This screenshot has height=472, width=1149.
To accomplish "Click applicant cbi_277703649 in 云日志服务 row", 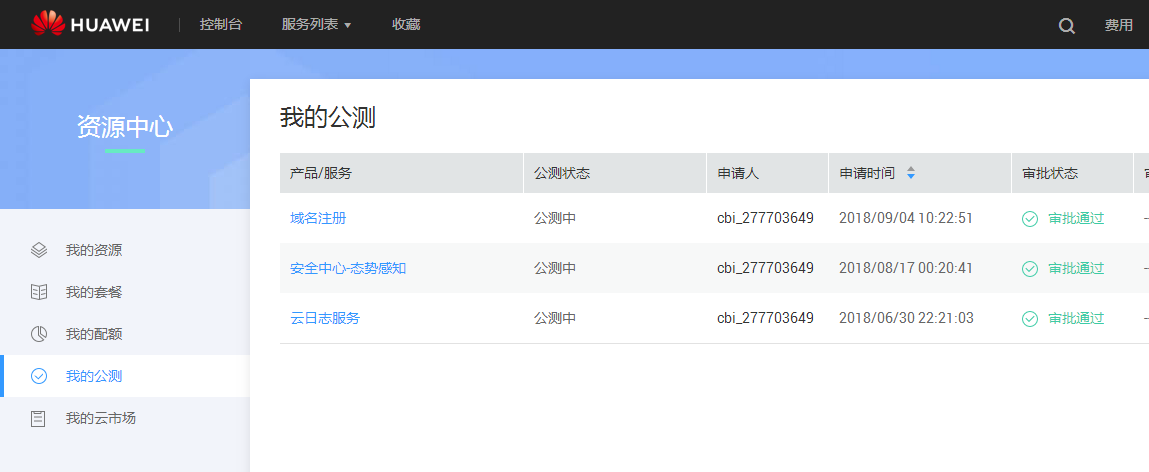I will tap(765, 318).
